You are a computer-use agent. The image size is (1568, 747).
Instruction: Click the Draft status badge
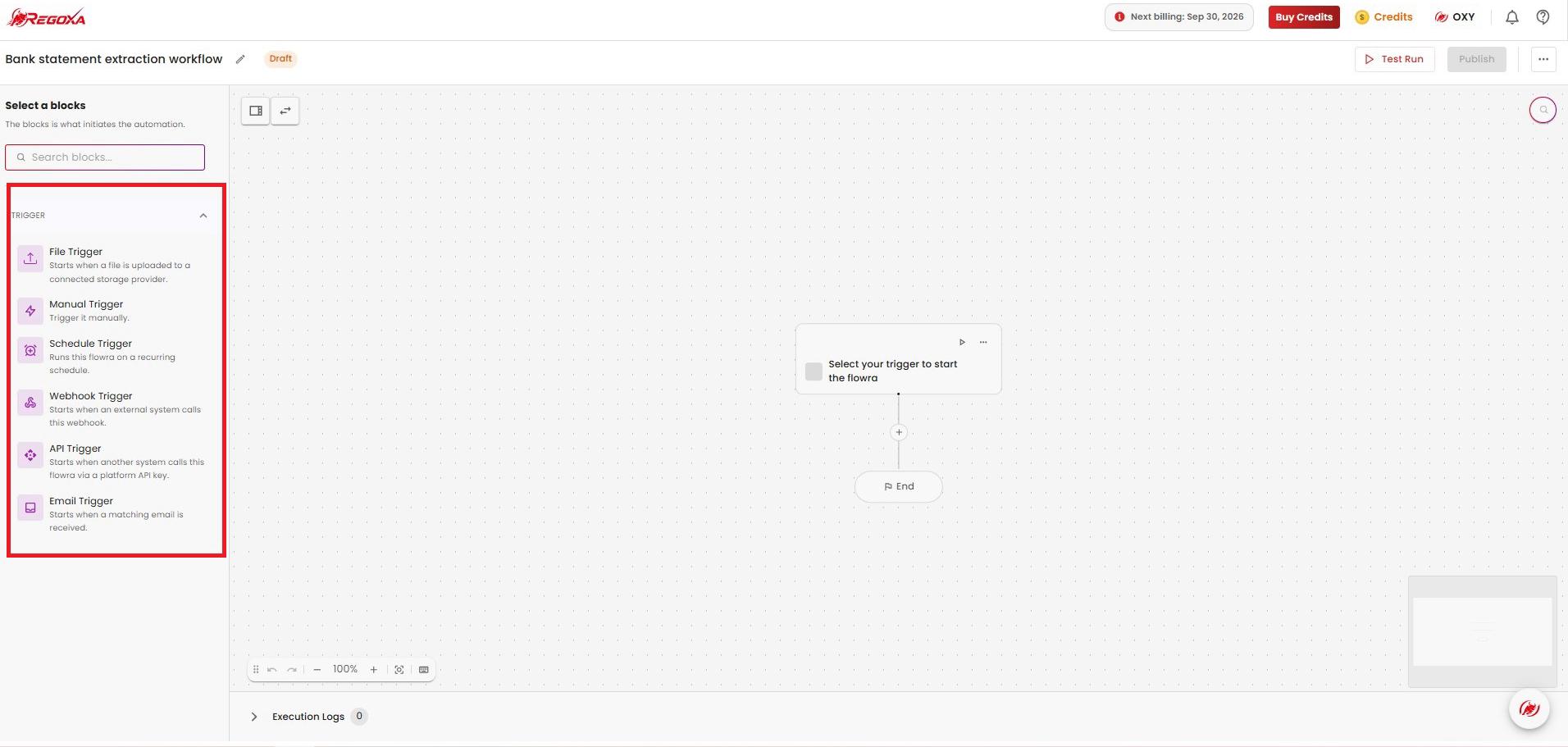[x=280, y=59]
